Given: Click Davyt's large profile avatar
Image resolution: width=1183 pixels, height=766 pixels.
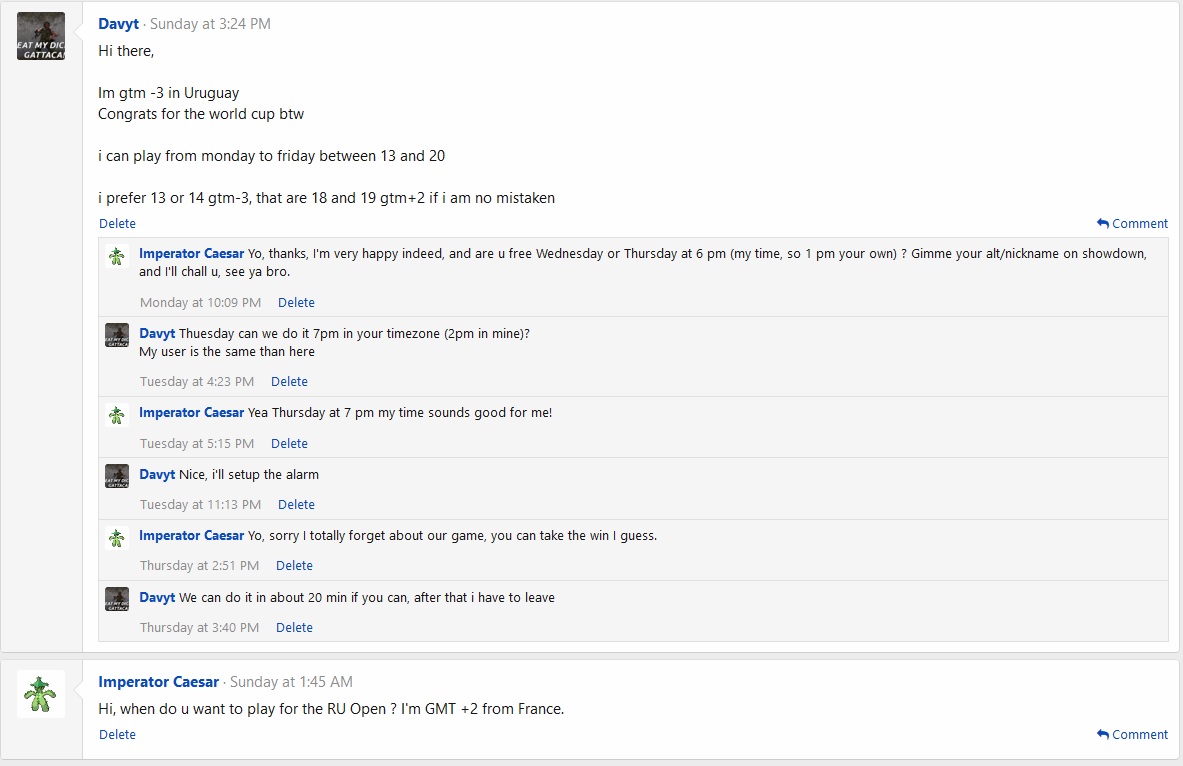Looking at the screenshot, I should tap(41, 36).
